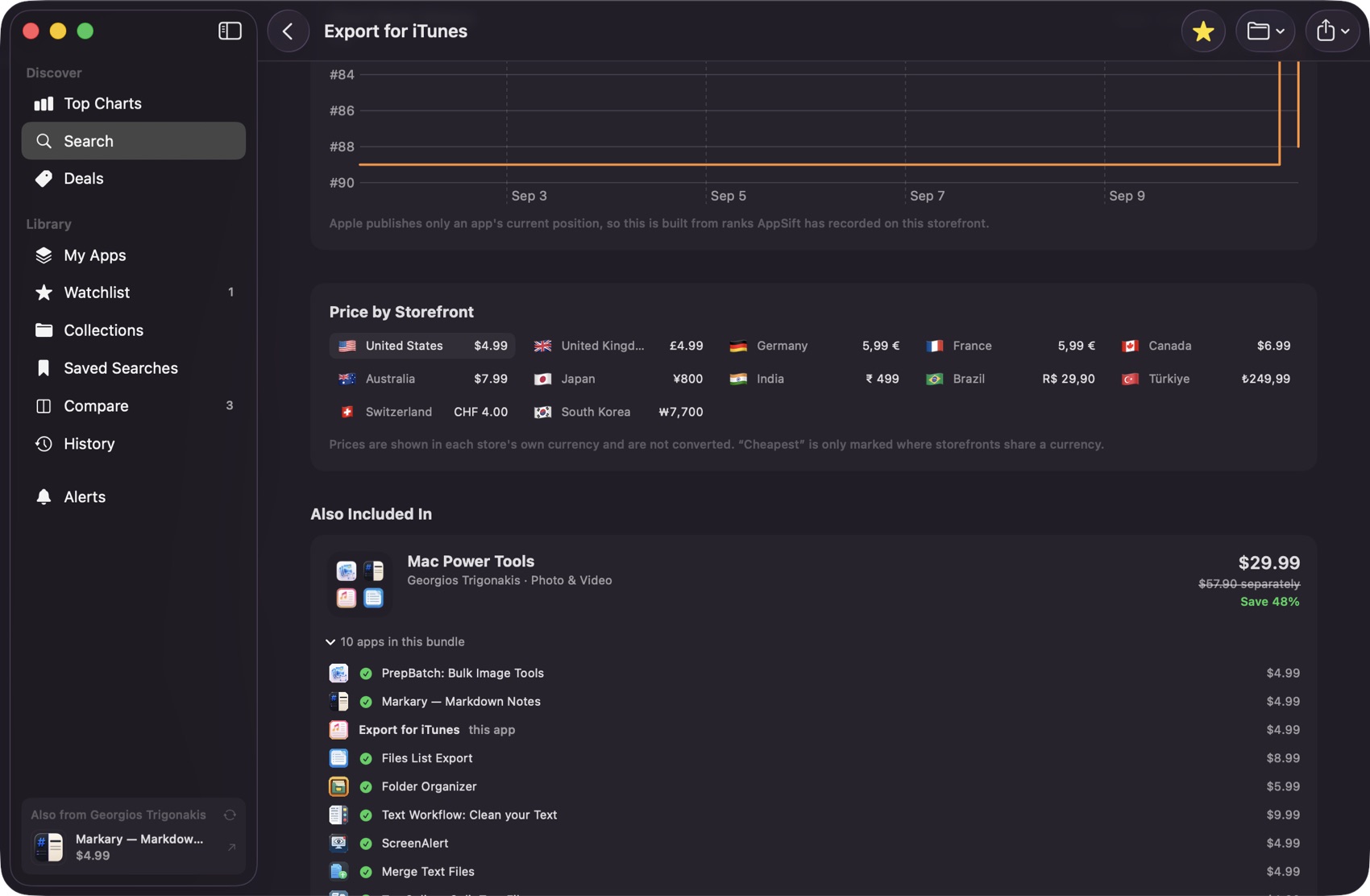The height and width of the screenshot is (896, 1370).
Task: Go back using the chevron button
Action: click(288, 31)
